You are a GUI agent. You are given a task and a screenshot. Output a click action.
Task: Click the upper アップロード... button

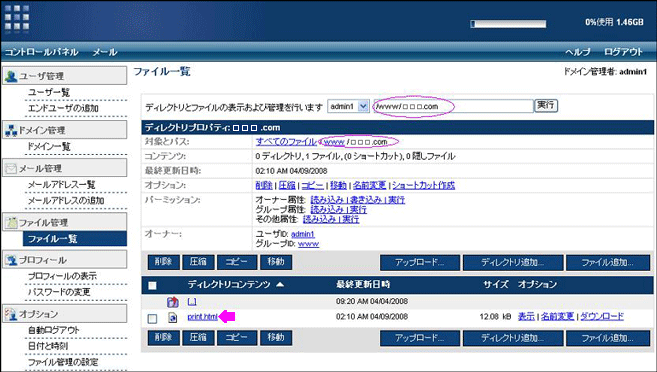420,263
